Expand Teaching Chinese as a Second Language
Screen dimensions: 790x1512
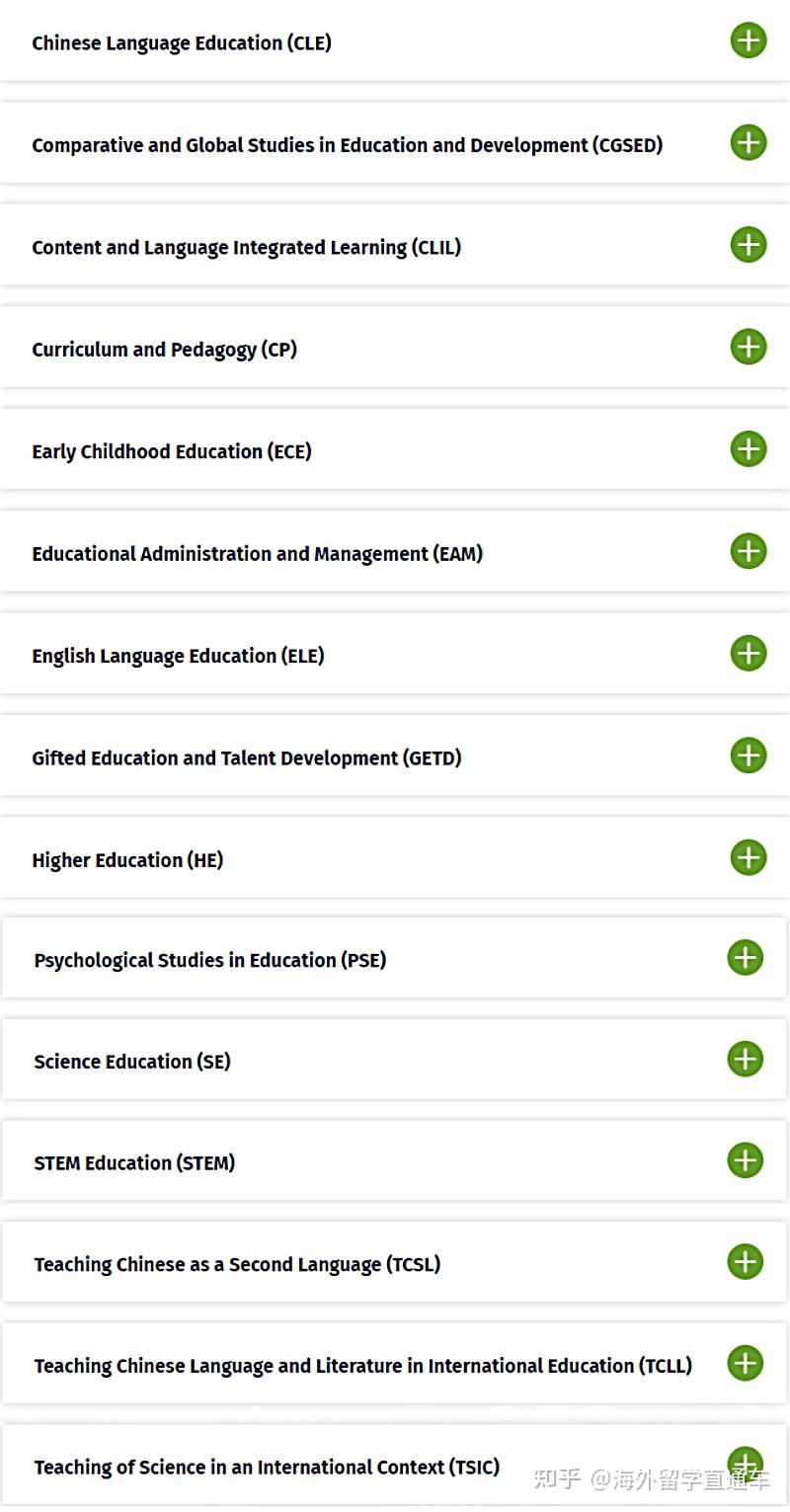point(745,1261)
